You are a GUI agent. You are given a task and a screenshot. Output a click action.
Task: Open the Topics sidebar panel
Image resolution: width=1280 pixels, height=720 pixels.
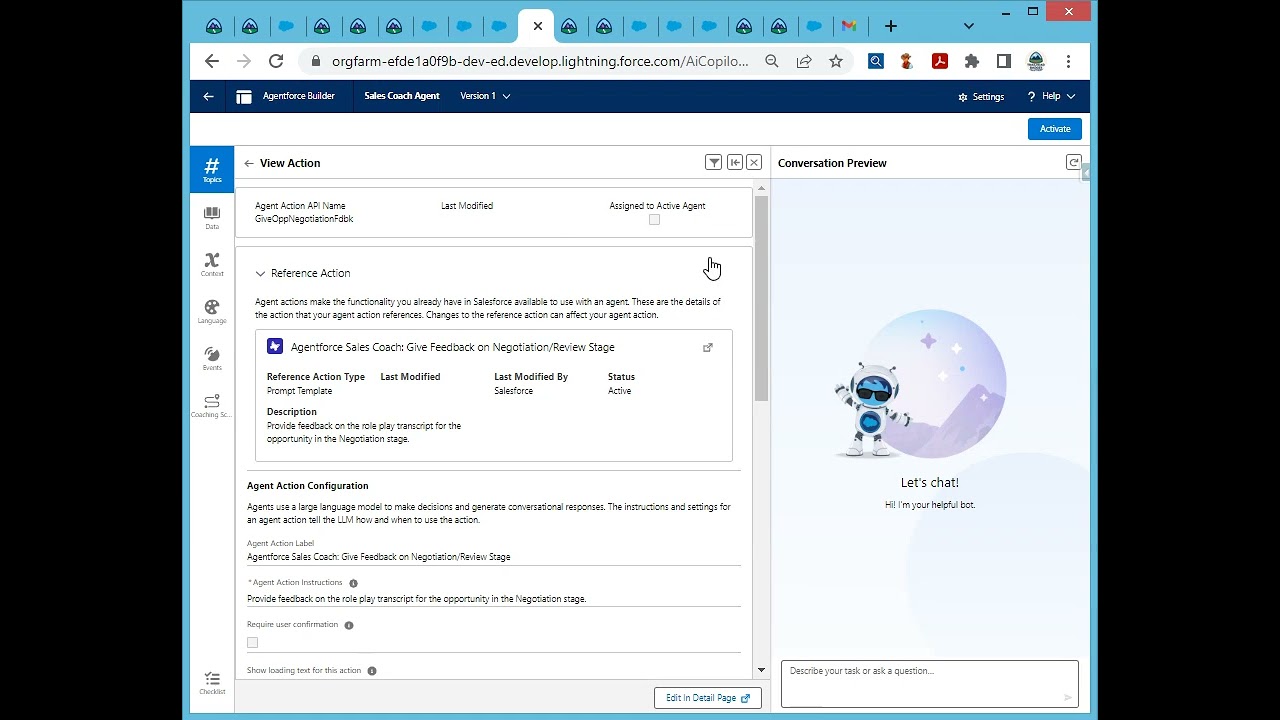(212, 169)
